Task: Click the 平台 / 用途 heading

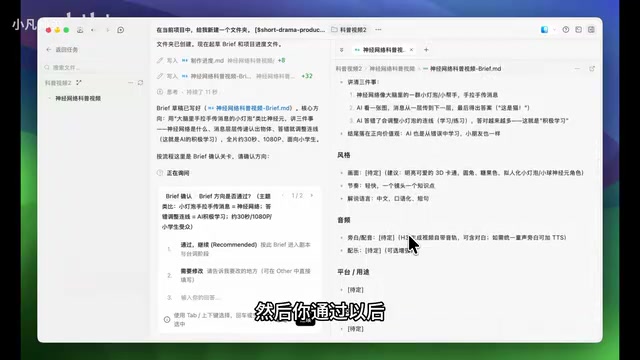Action: click(353, 272)
